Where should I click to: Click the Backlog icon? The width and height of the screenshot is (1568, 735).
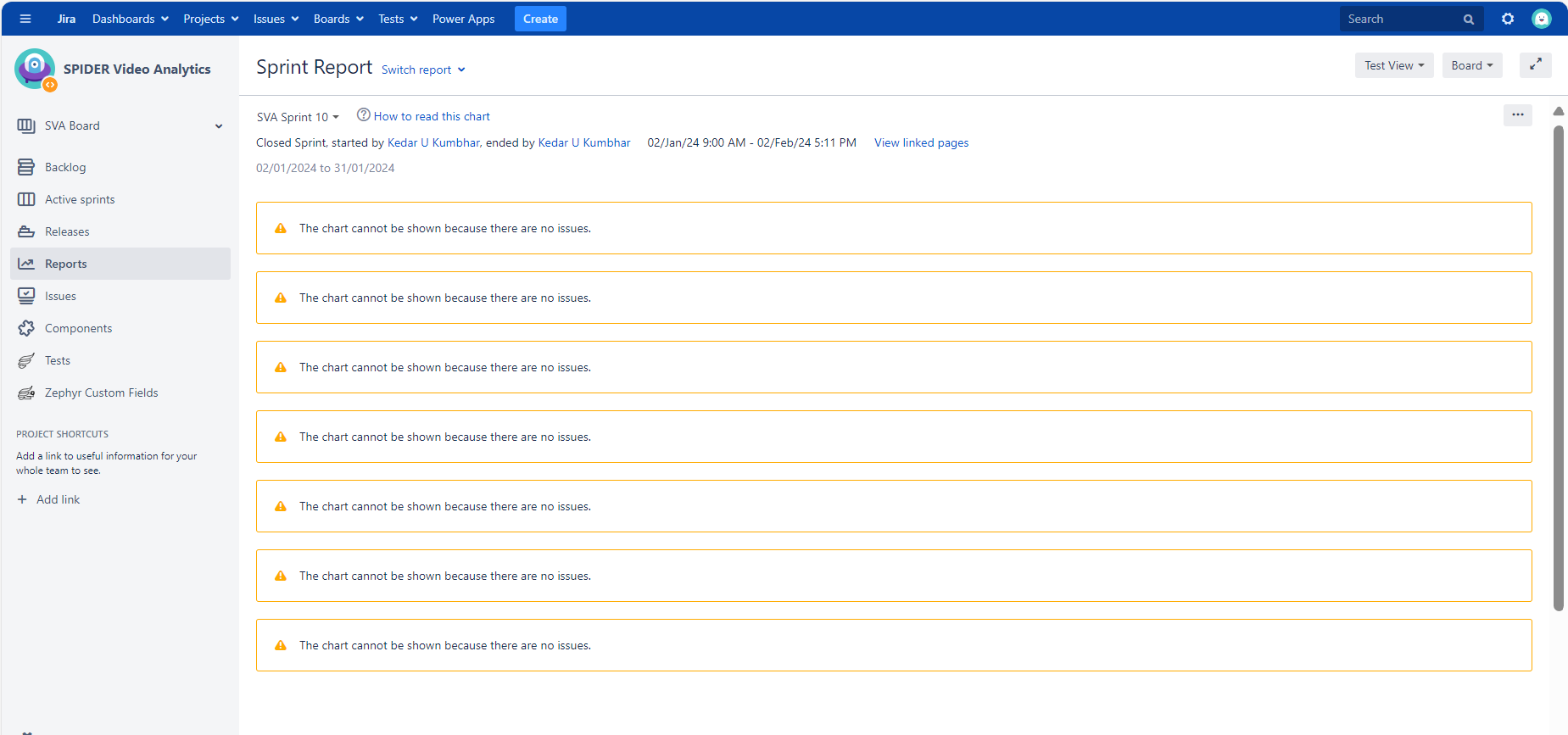pos(26,167)
